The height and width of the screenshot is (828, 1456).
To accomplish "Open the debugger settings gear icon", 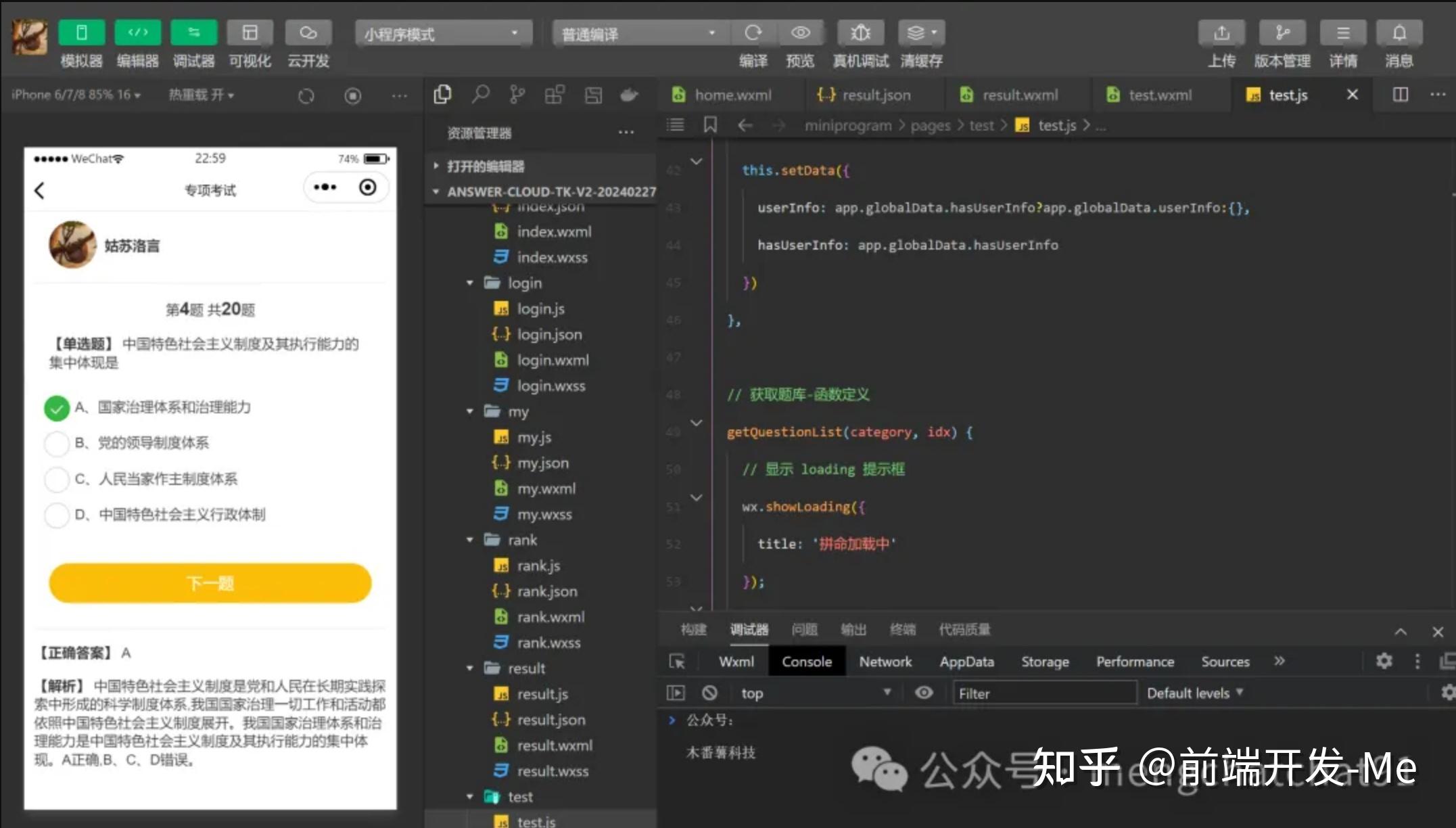I will pos(1385,661).
